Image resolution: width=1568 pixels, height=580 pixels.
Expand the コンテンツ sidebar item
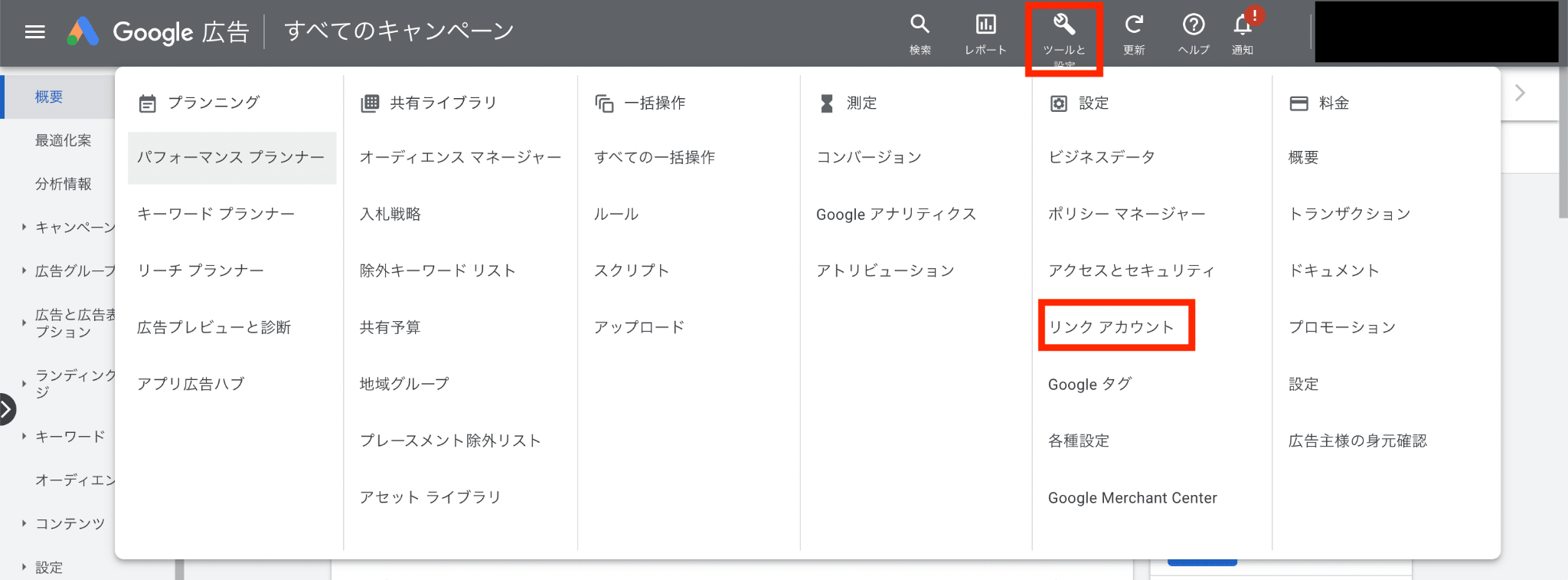pyautogui.click(x=24, y=523)
